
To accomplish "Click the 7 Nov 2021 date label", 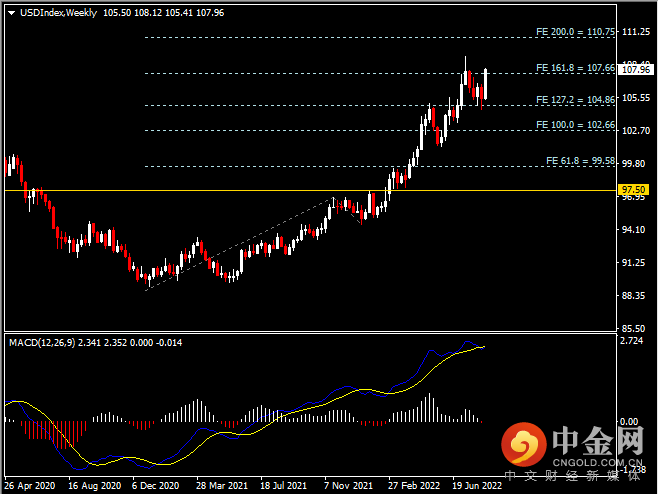I will pyautogui.click(x=348, y=486).
